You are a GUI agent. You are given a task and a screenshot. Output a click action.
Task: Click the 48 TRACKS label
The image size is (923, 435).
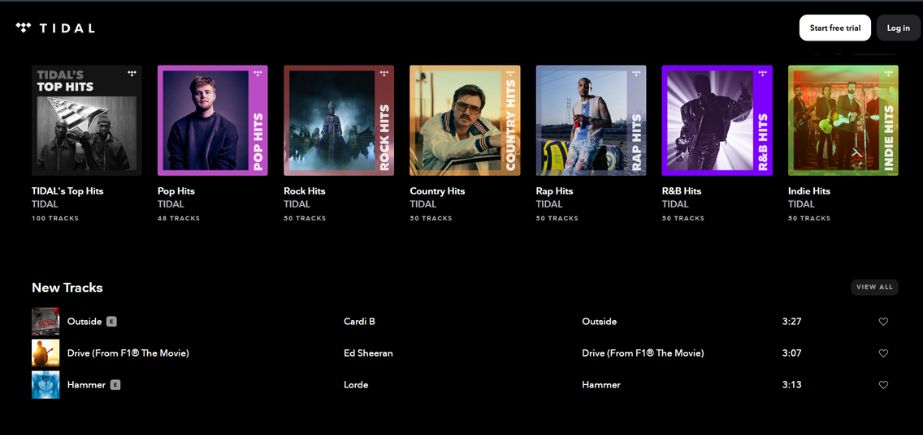point(178,218)
